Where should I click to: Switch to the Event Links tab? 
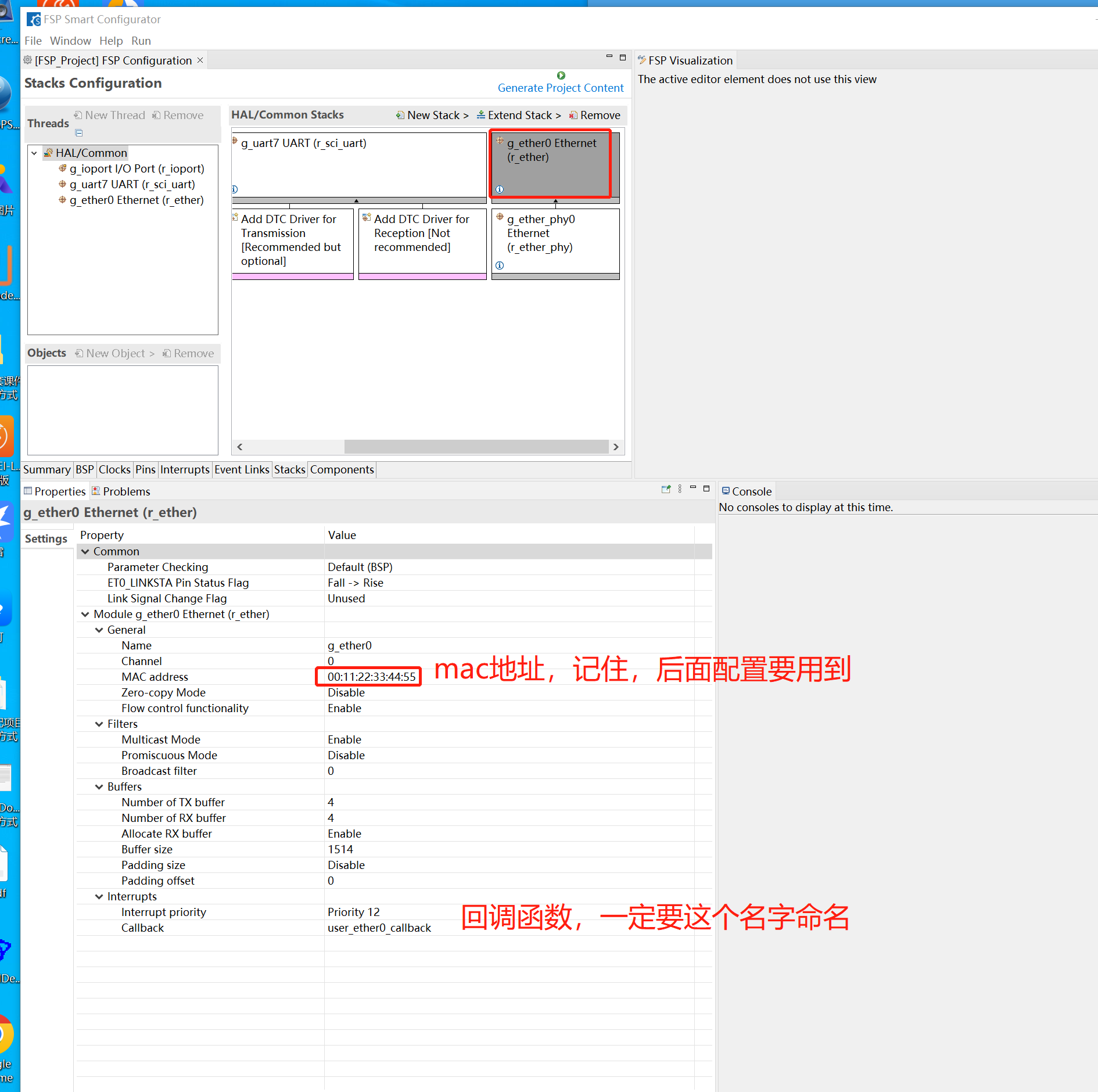pos(242,469)
